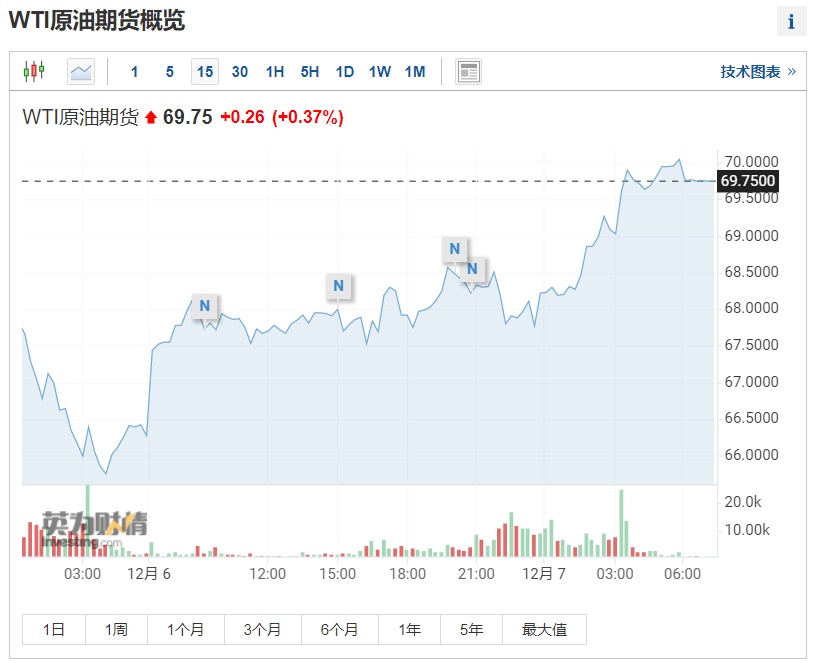Click the red up-arrow price indicator
The width and height of the screenshot is (813, 663).
(x=151, y=118)
